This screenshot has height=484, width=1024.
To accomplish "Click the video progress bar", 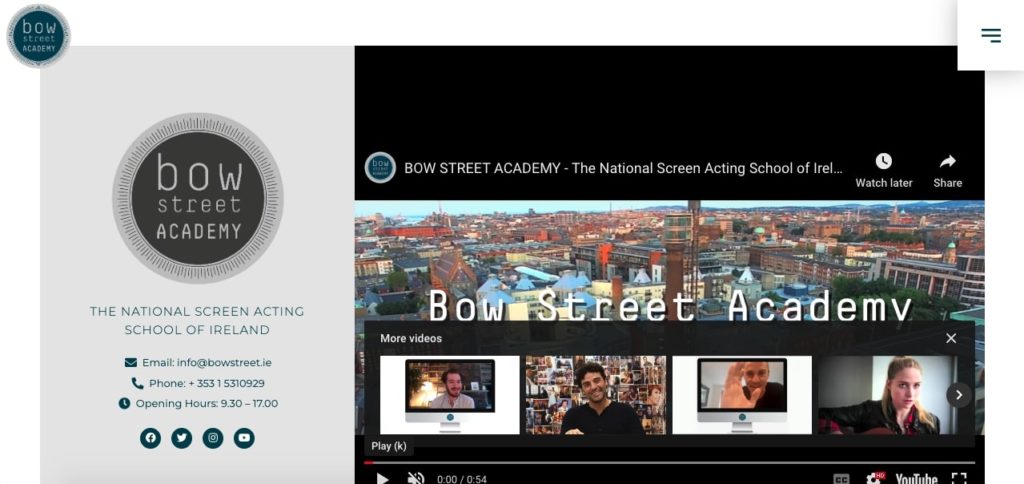I will click(x=660, y=463).
